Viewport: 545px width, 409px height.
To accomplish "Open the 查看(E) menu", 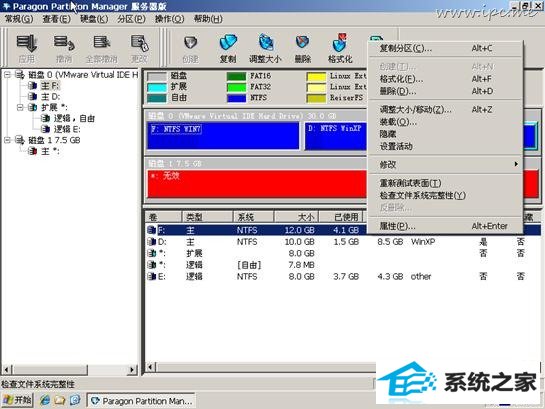I will tap(56, 19).
